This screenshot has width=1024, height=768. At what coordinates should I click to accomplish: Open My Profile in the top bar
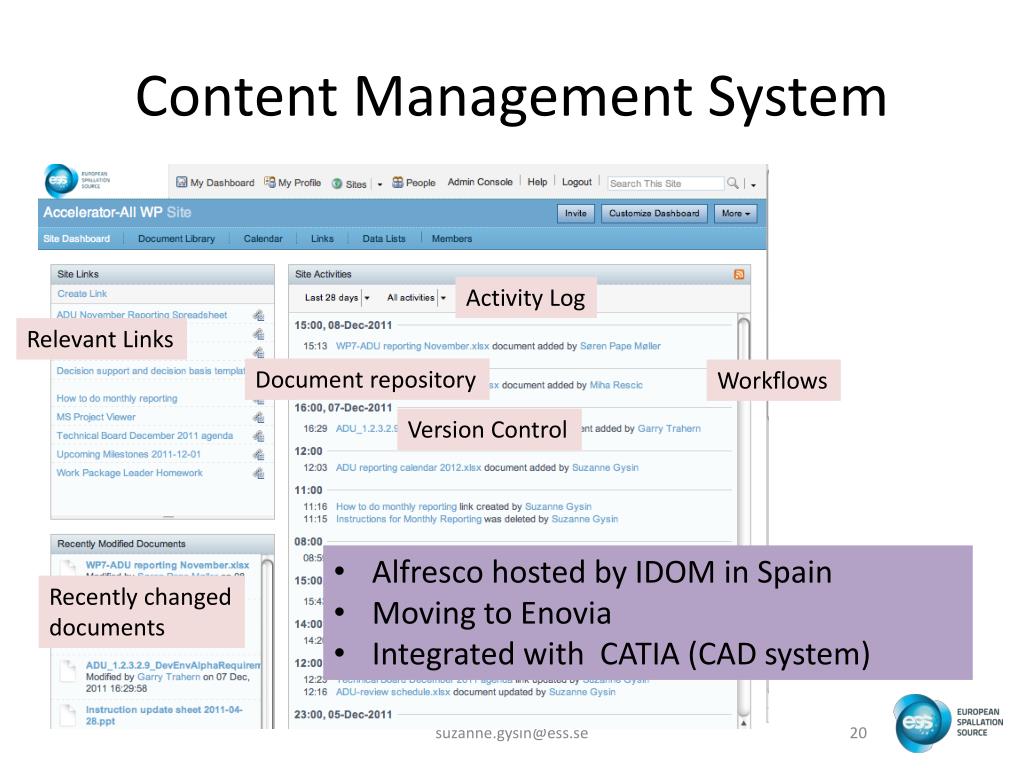coord(293,183)
